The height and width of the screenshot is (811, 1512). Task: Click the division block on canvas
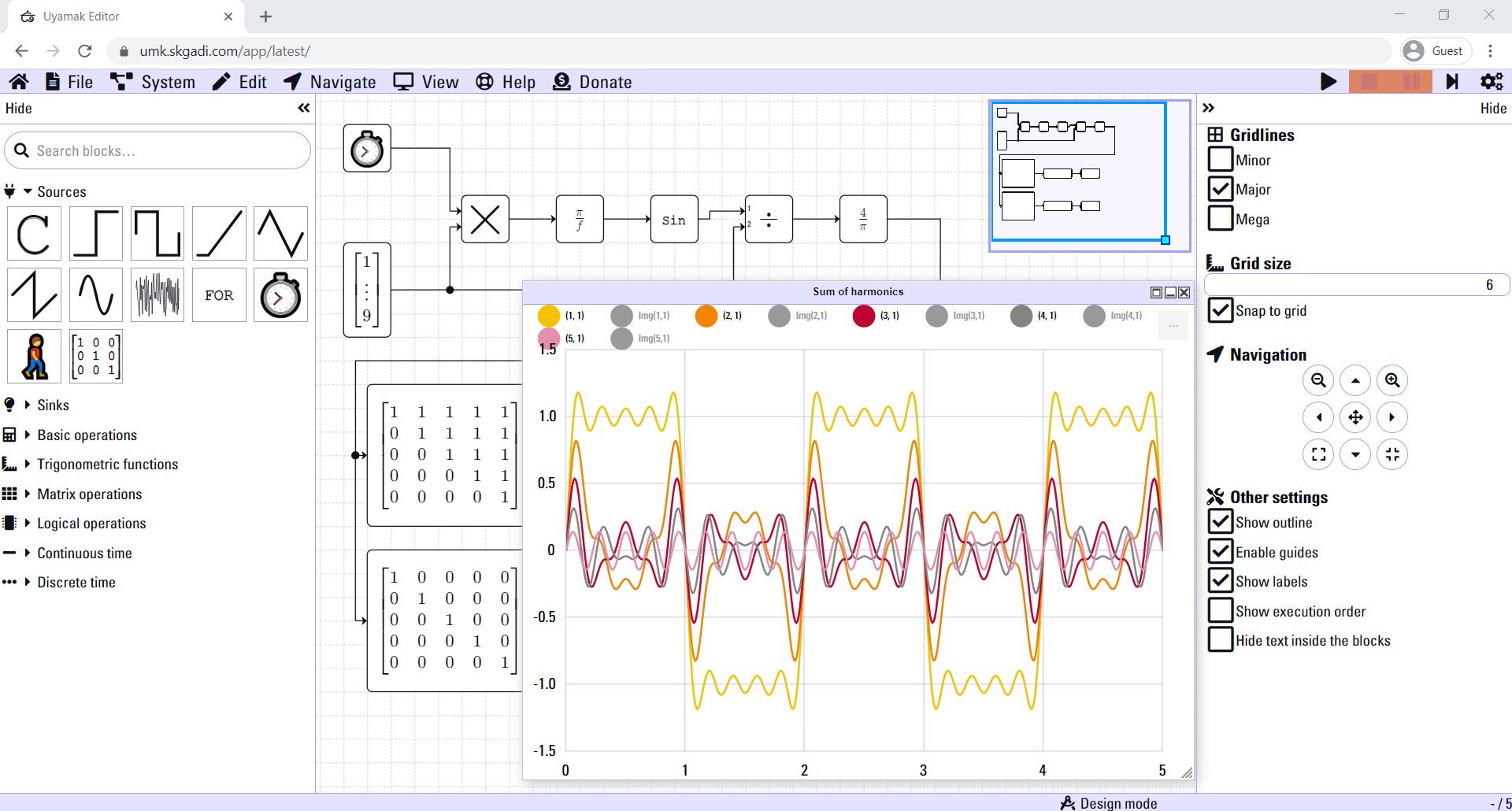(769, 219)
